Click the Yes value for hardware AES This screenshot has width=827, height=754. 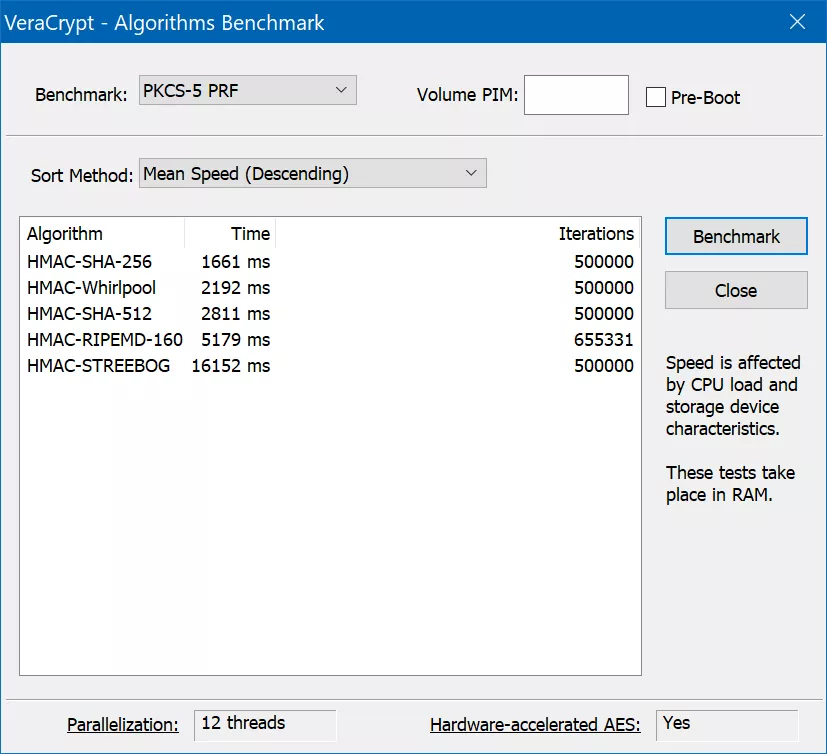[x=727, y=725]
